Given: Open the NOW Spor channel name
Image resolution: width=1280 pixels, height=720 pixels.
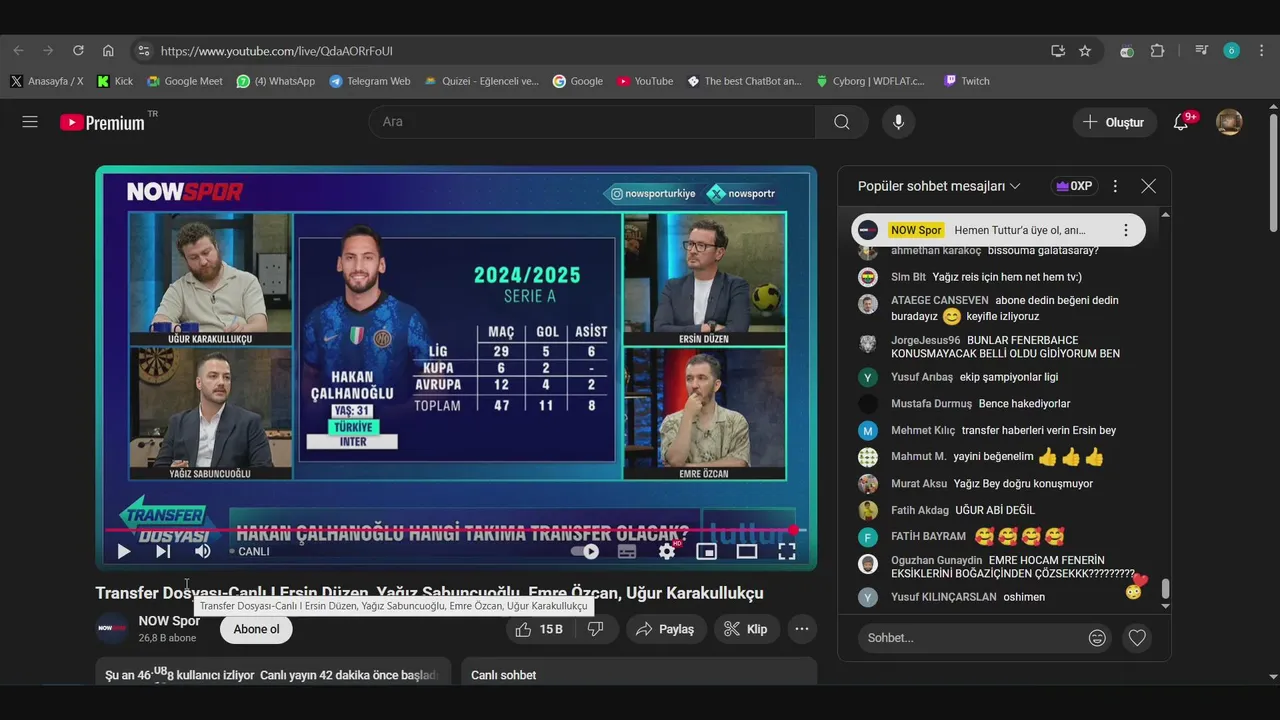Looking at the screenshot, I should point(169,621).
